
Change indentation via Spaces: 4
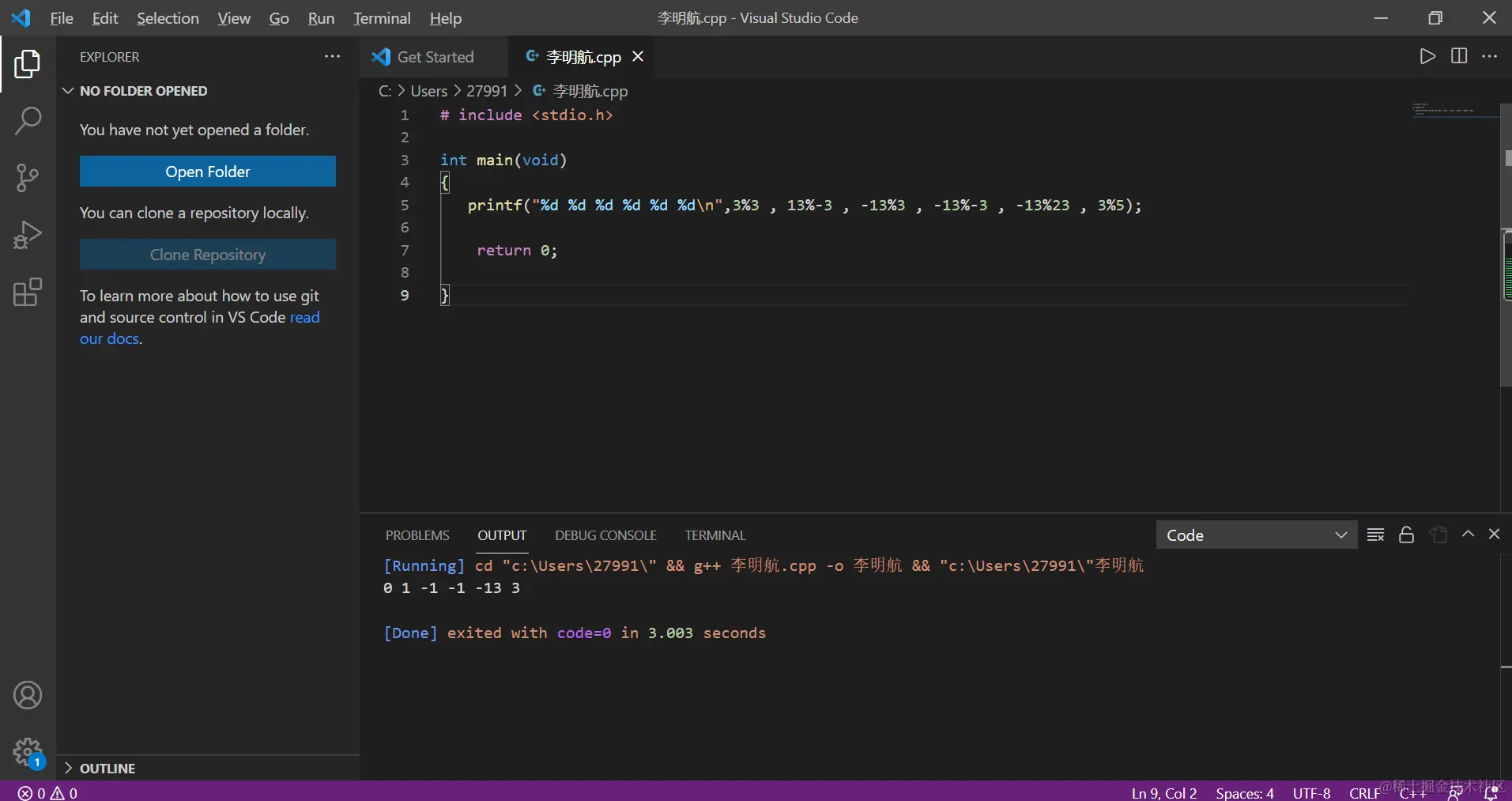tap(1245, 792)
